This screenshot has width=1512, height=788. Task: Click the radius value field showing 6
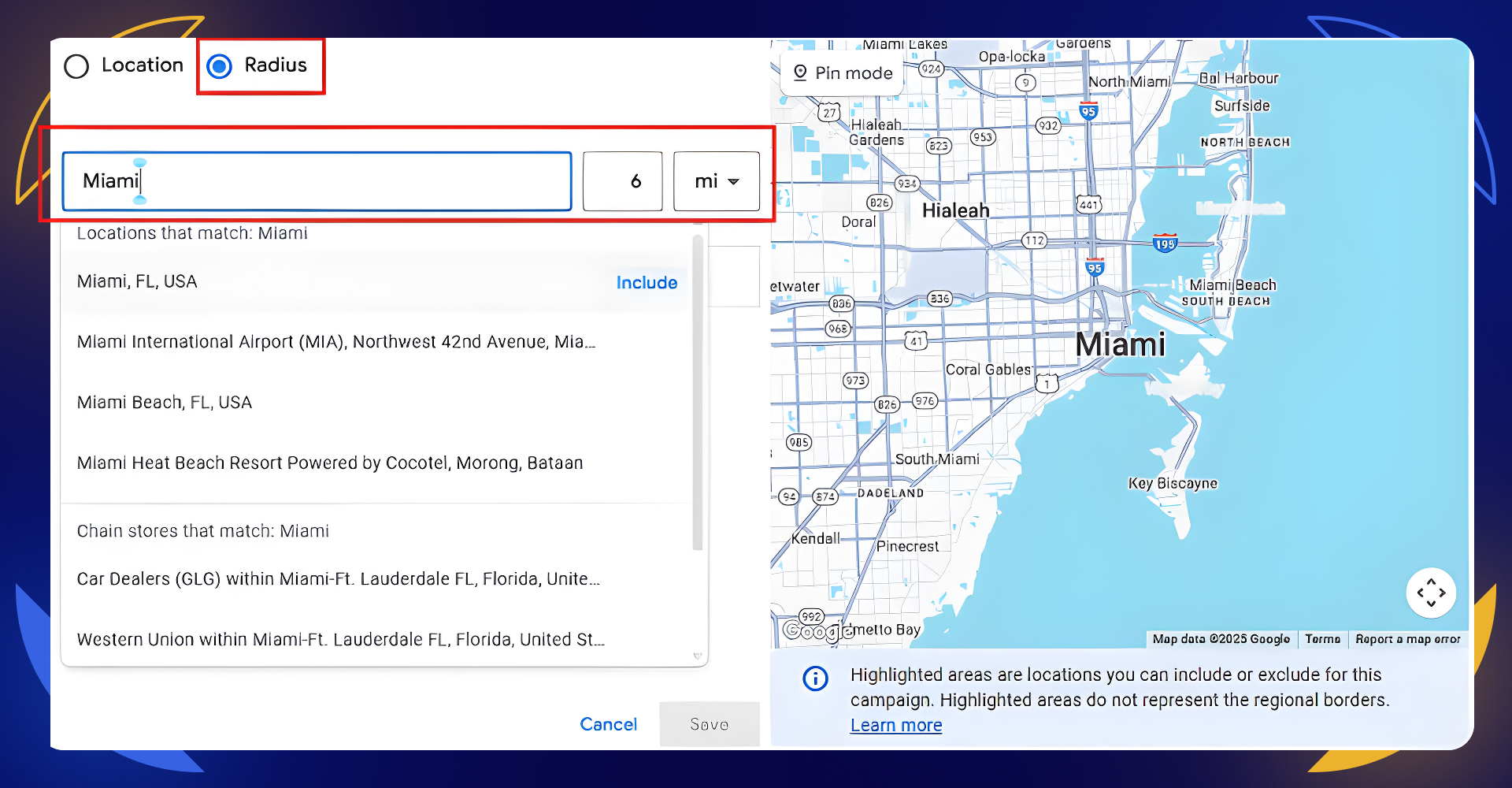(x=622, y=181)
